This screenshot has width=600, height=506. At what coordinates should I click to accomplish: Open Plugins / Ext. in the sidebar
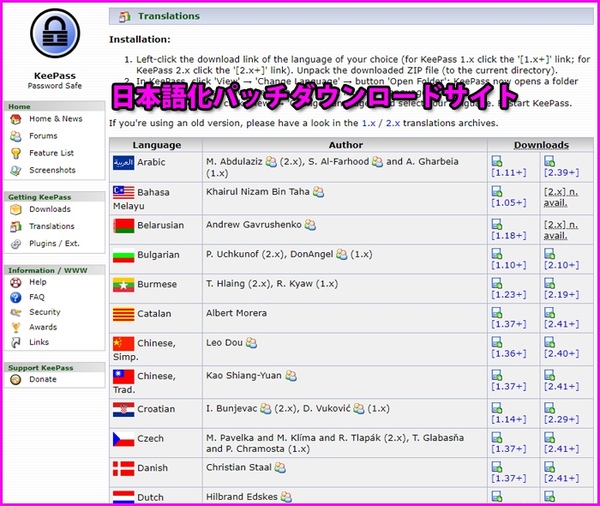(x=54, y=243)
